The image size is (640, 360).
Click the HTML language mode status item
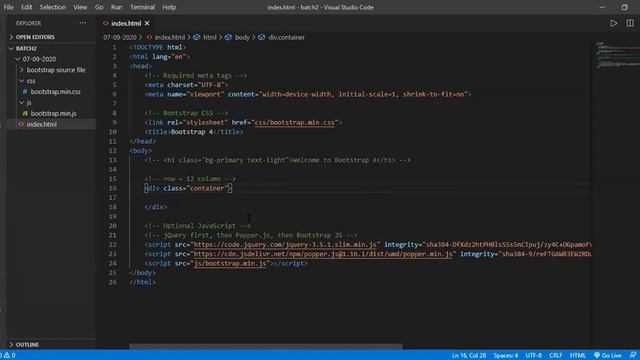(578, 355)
